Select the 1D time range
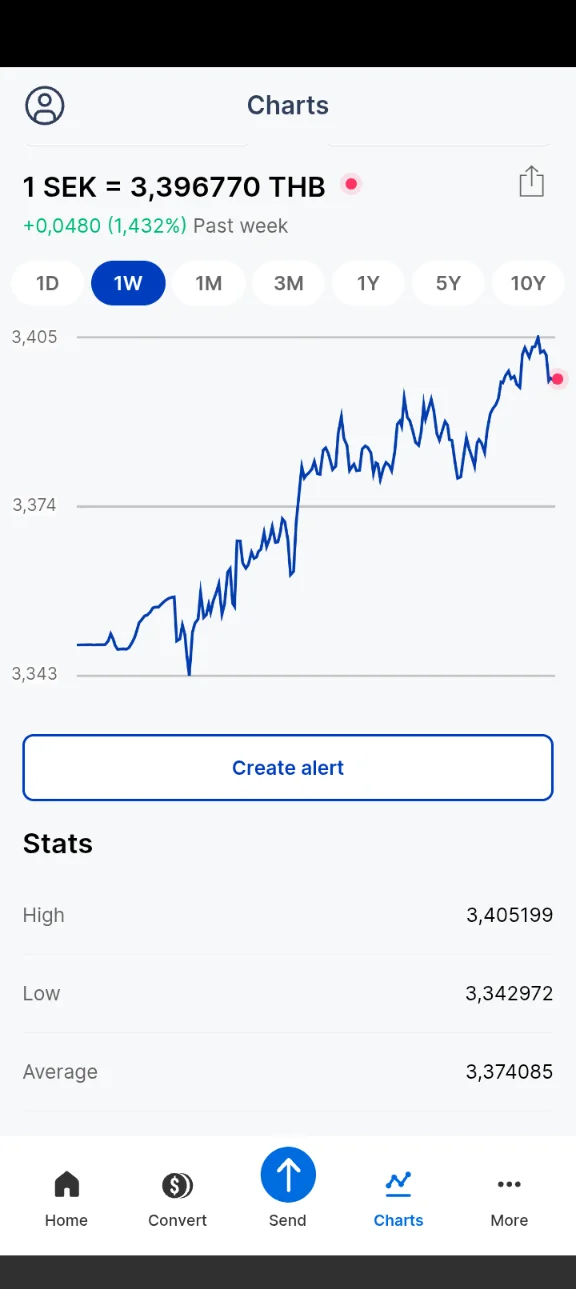 click(x=47, y=283)
